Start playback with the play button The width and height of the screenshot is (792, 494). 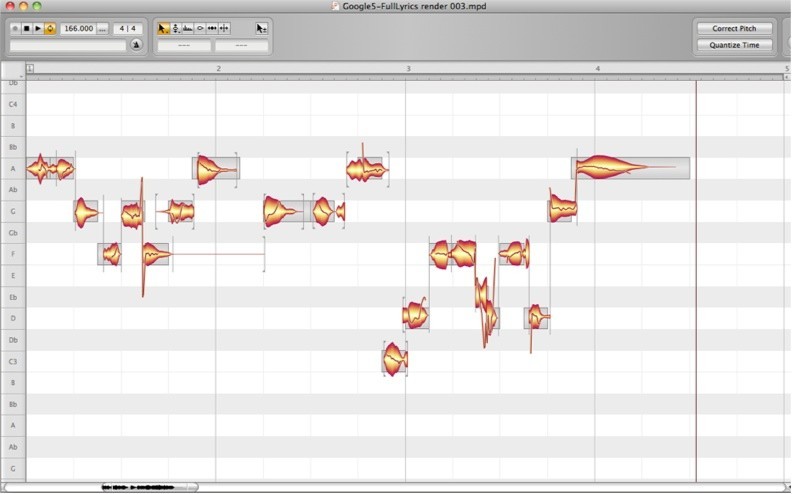pyautogui.click(x=38, y=29)
